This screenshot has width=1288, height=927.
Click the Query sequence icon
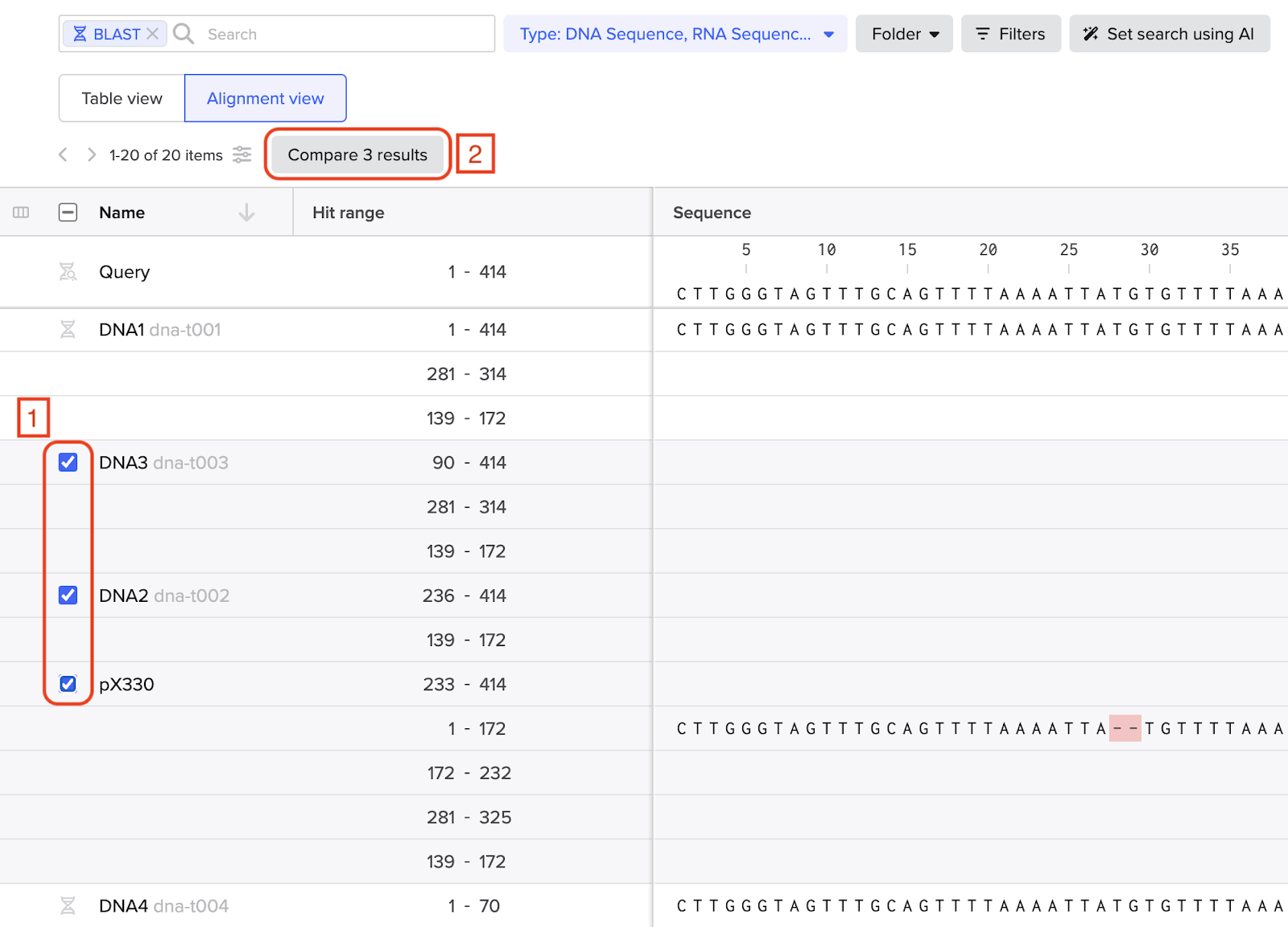(x=68, y=272)
